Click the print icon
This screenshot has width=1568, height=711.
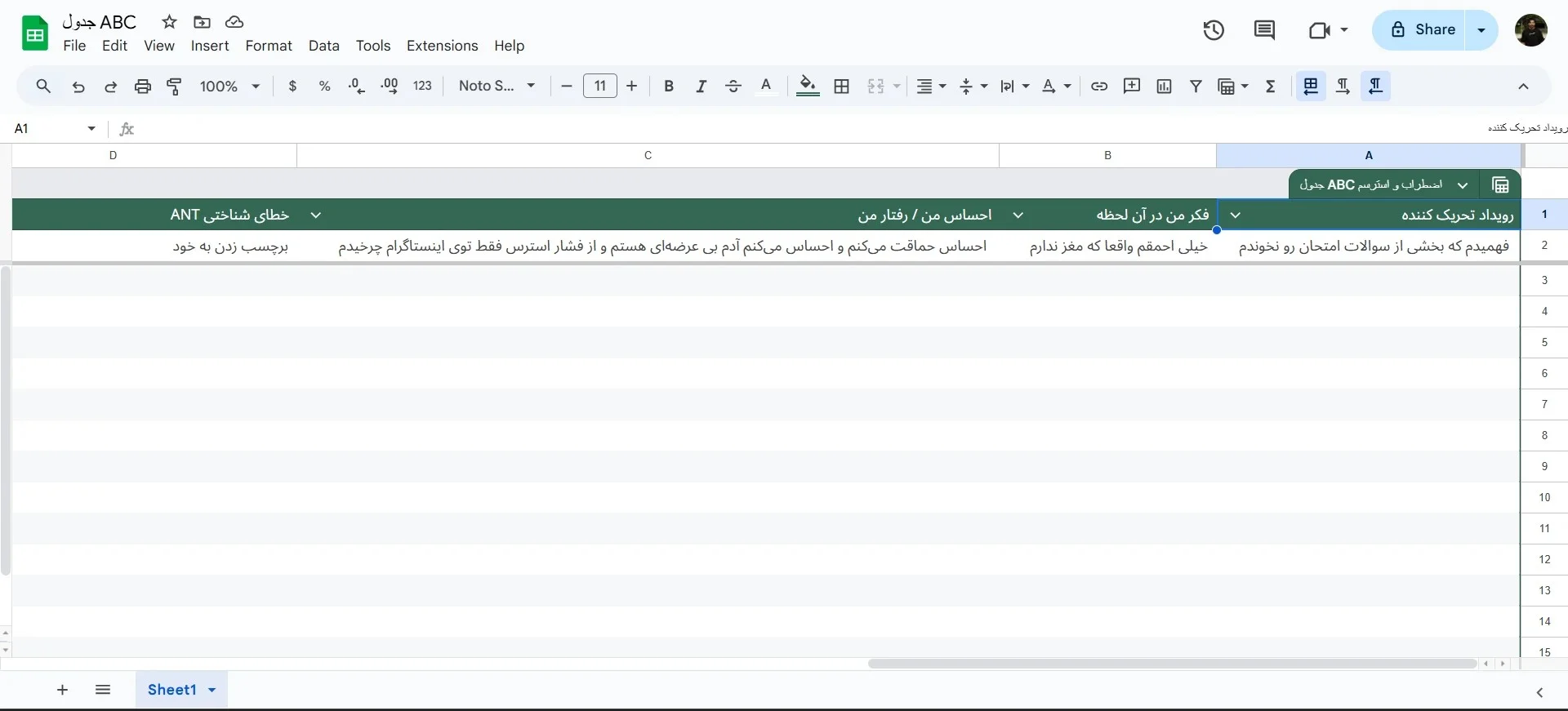pyautogui.click(x=143, y=86)
